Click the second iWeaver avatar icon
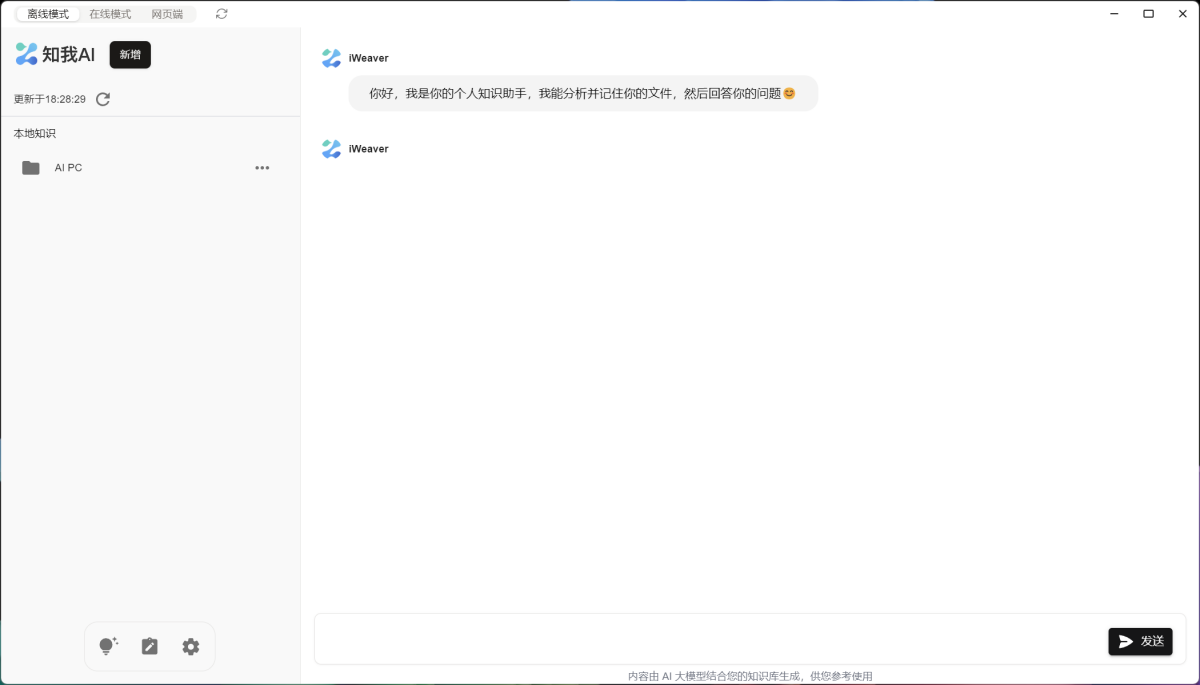 point(331,149)
